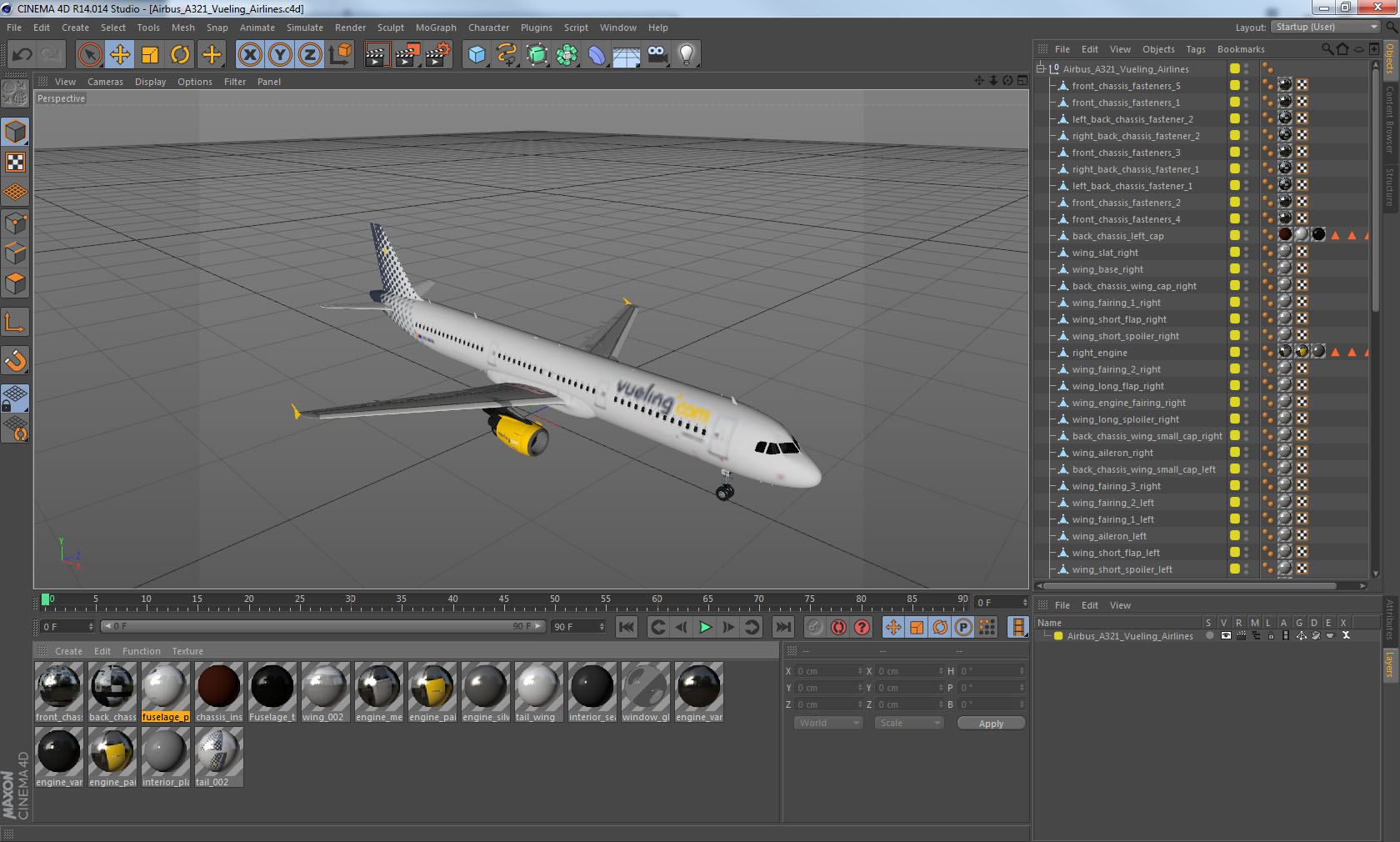Screen dimensions: 1400x842
Task: Switch to Texture mode
Action: [16, 162]
